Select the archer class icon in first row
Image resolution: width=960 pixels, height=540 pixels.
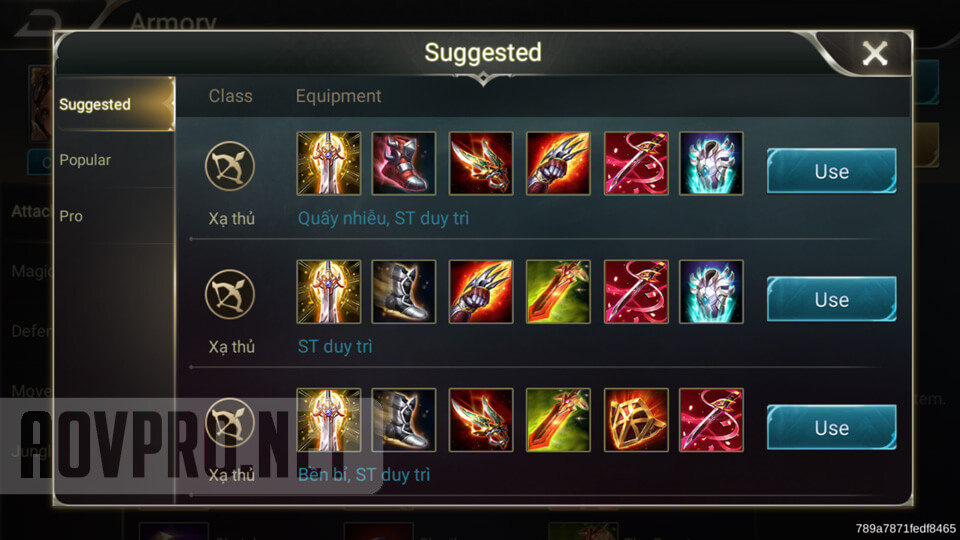(x=230, y=166)
